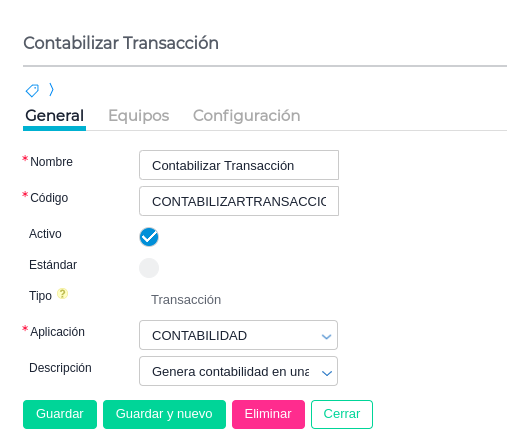Click the Contabilizar Transacción page heading
Image resolution: width=507 pixels, height=439 pixels.
tap(121, 43)
